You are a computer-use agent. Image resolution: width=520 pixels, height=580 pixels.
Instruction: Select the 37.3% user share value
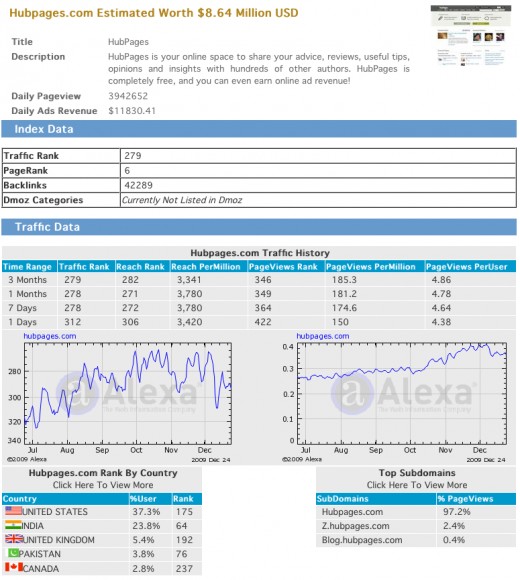coord(146,512)
